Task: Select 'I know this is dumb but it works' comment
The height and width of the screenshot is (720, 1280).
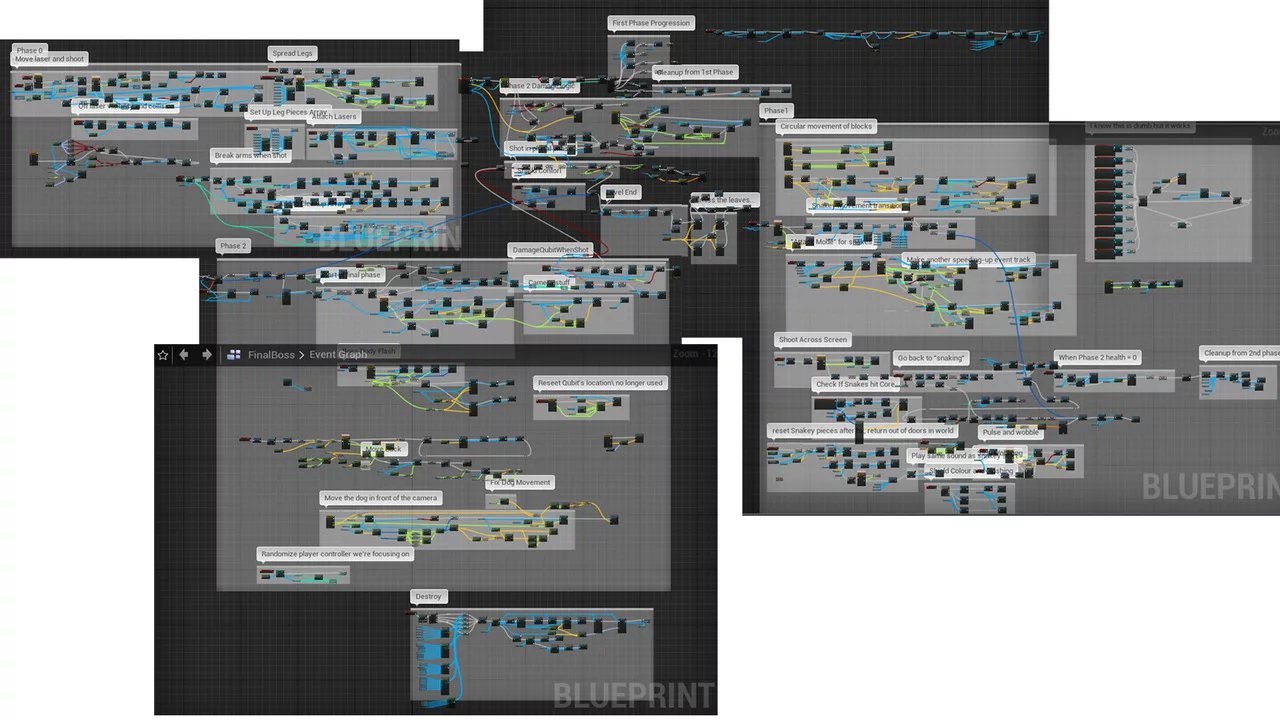Action: (1141, 126)
